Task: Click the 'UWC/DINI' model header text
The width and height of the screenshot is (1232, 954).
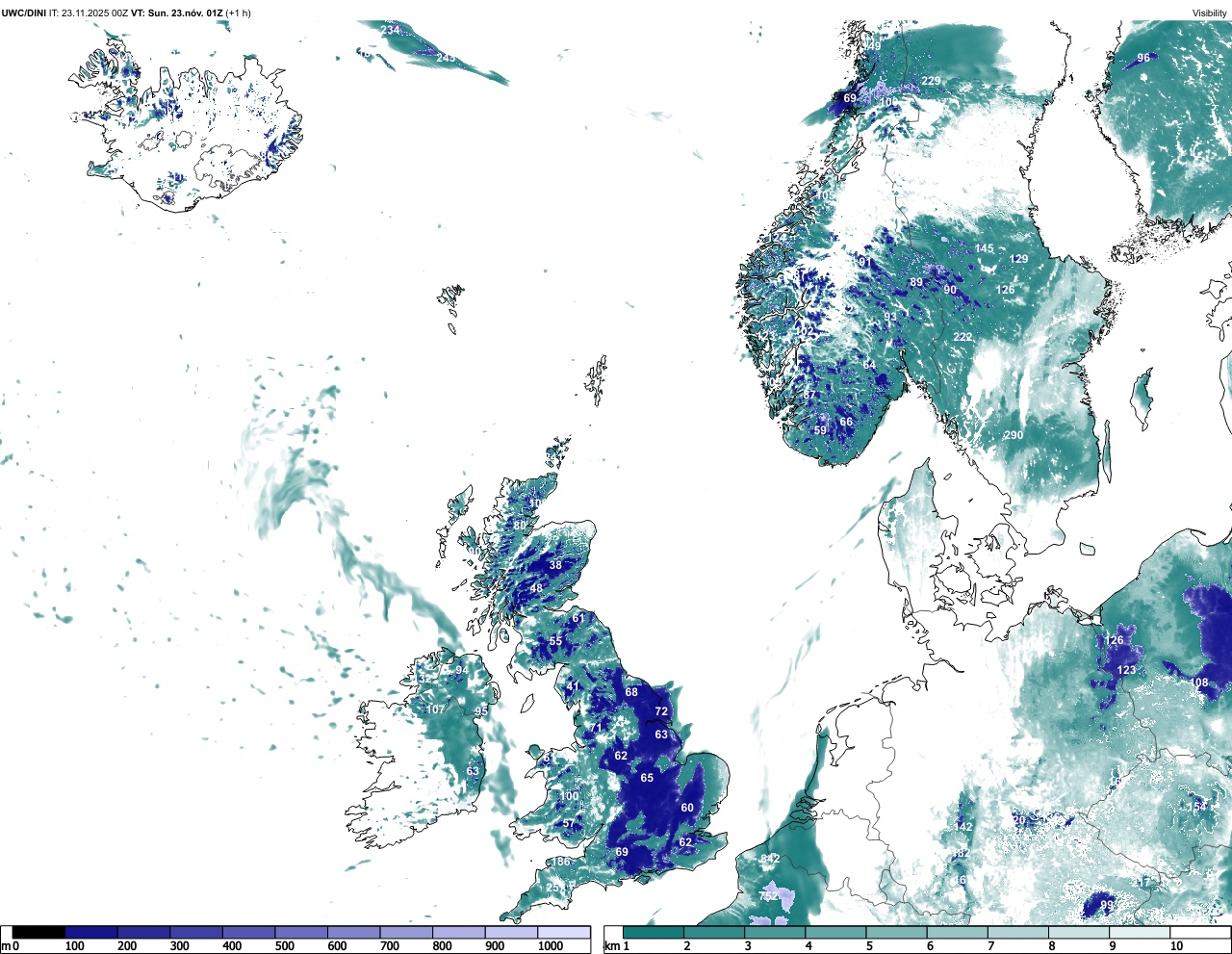Action: pyautogui.click(x=23, y=13)
